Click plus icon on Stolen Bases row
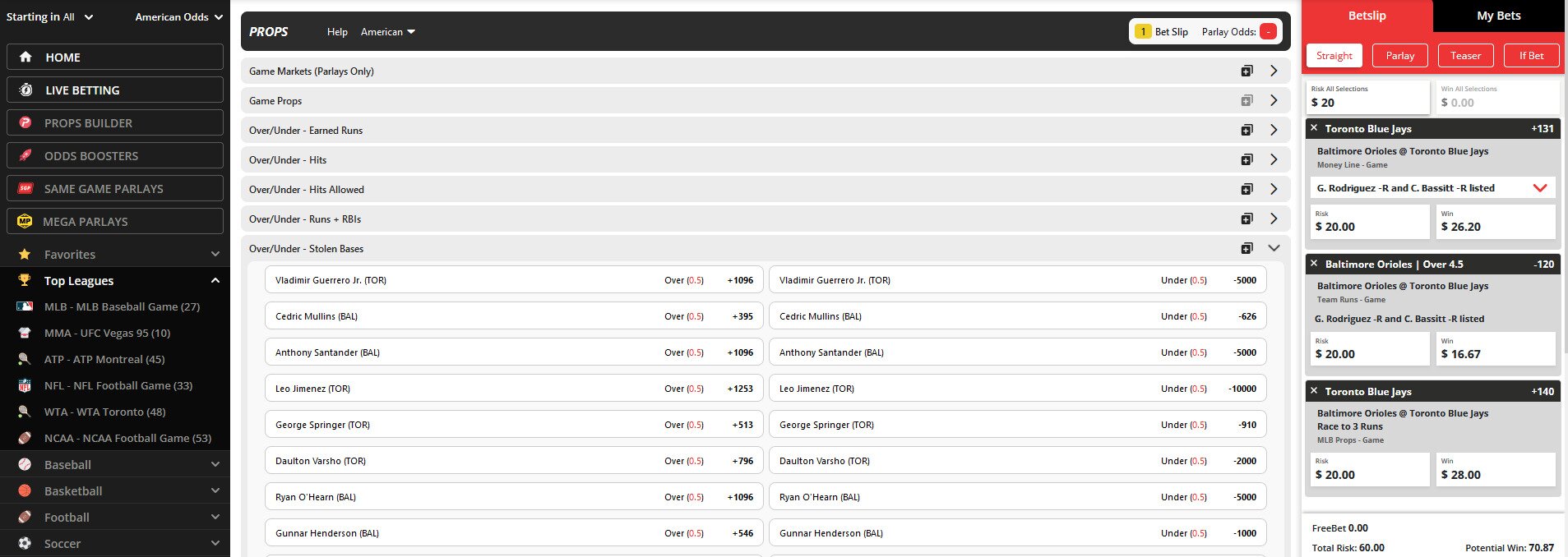This screenshot has width=1568, height=557. (x=1247, y=249)
